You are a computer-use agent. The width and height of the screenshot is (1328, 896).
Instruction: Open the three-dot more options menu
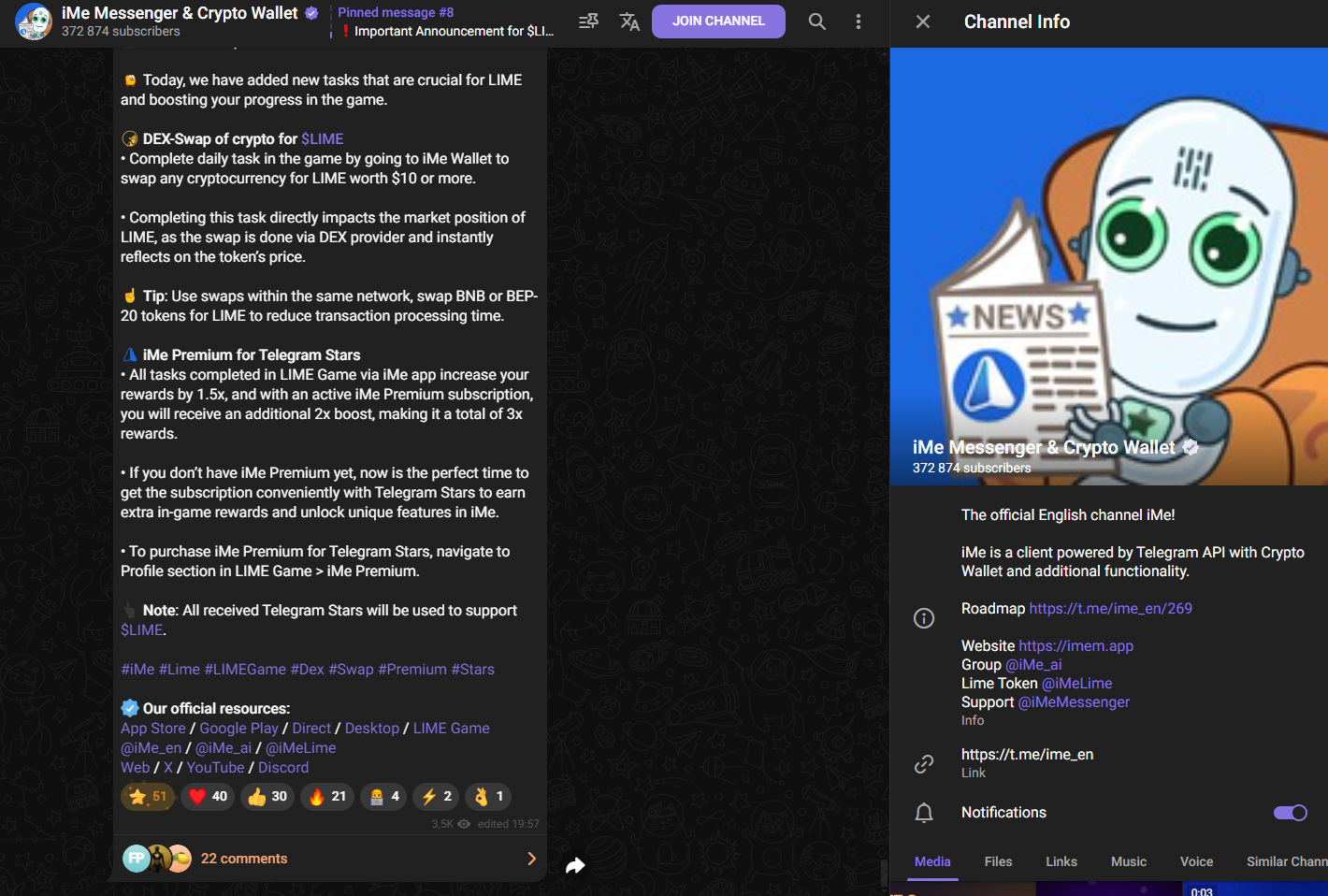[859, 22]
